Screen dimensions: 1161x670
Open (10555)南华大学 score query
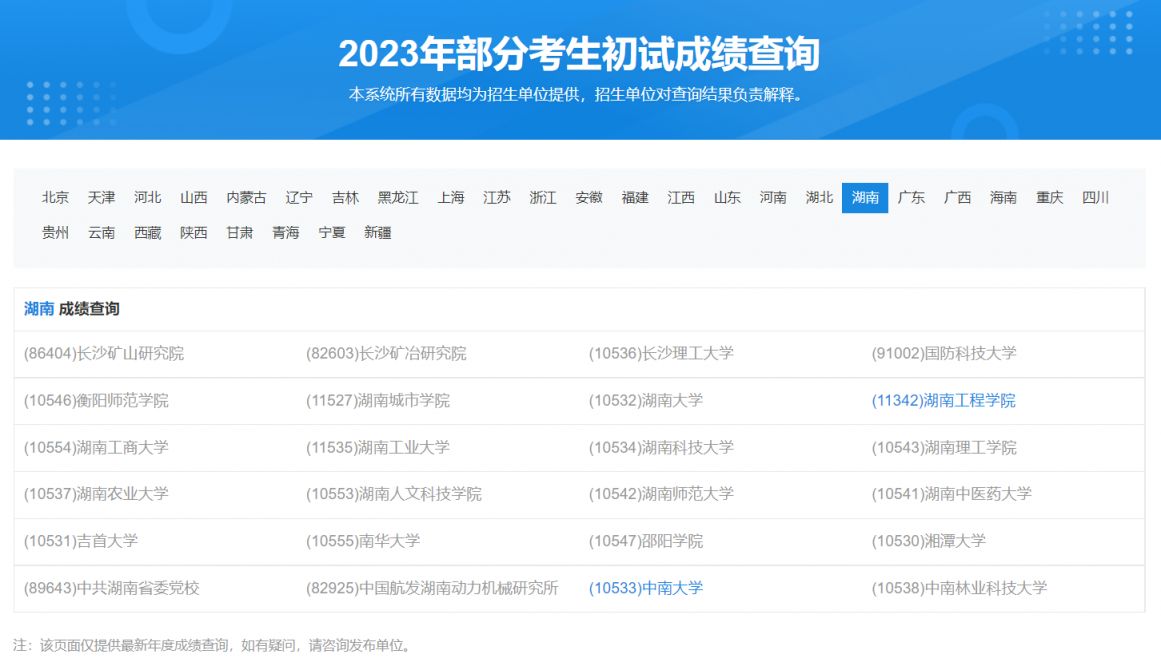363,541
